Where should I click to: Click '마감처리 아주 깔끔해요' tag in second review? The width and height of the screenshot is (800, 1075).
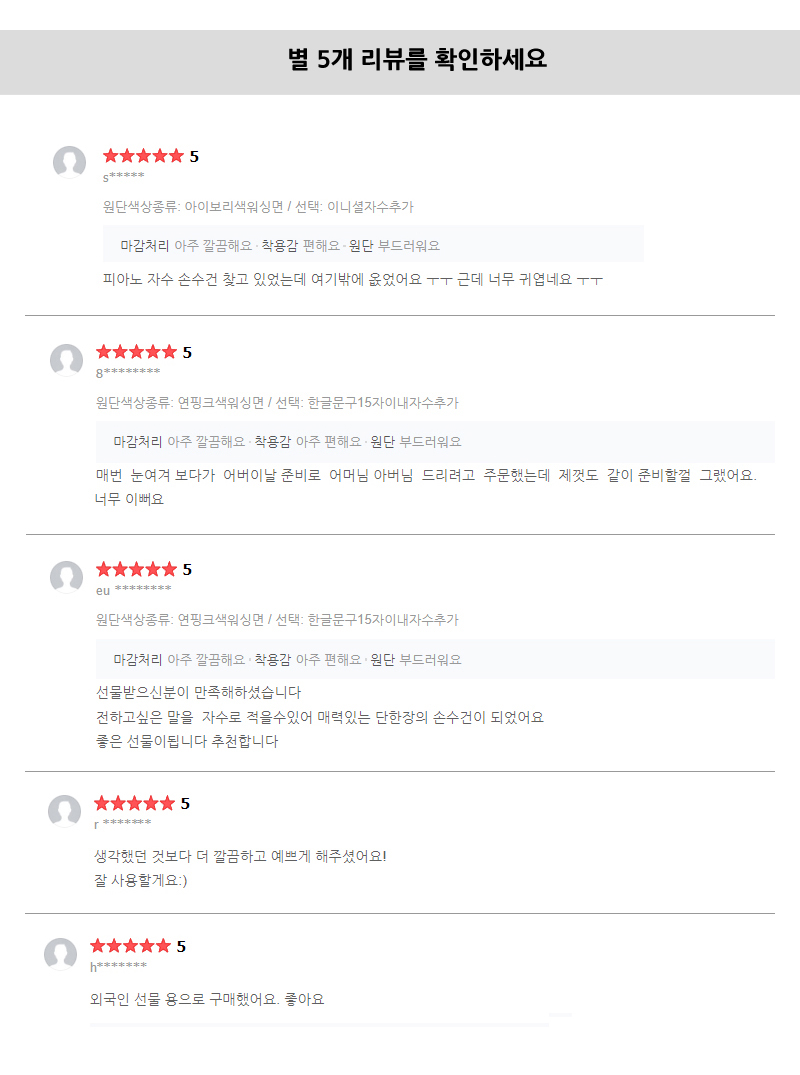point(179,442)
